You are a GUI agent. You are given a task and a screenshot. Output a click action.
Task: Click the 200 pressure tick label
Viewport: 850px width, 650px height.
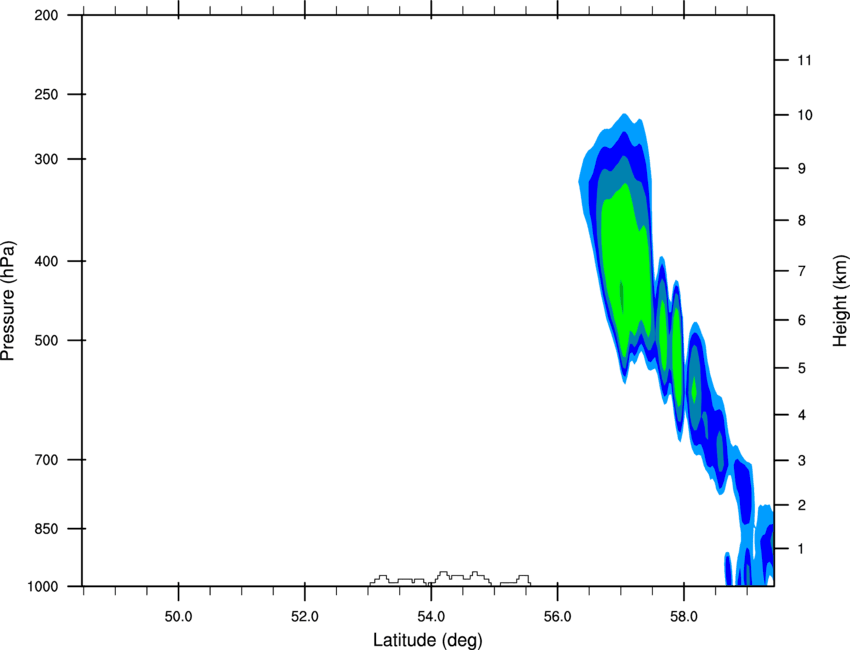pos(46,16)
